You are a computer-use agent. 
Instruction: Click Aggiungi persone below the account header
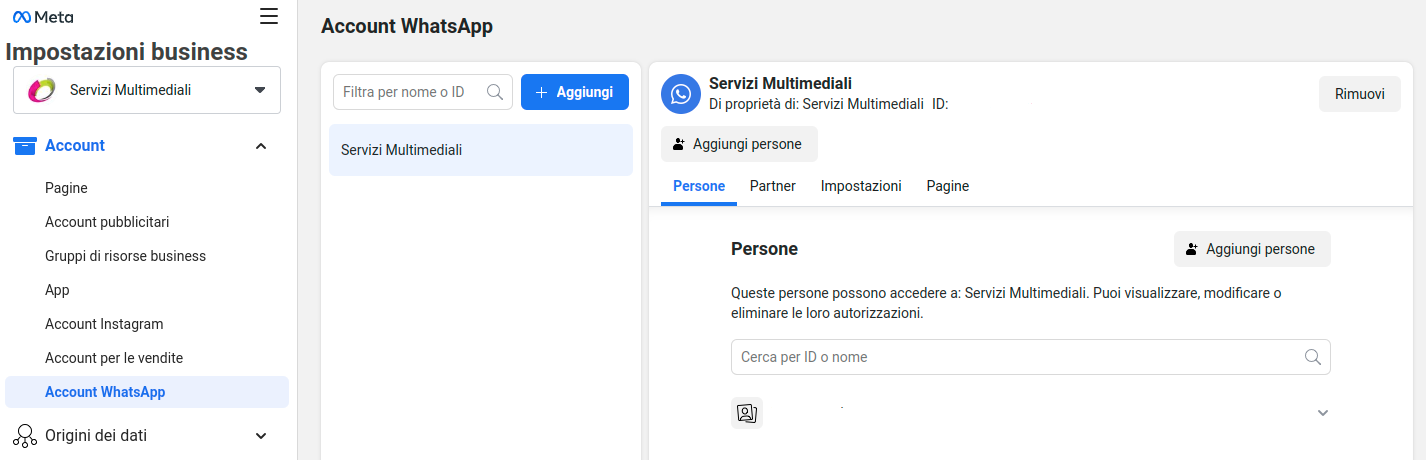pyautogui.click(x=739, y=144)
